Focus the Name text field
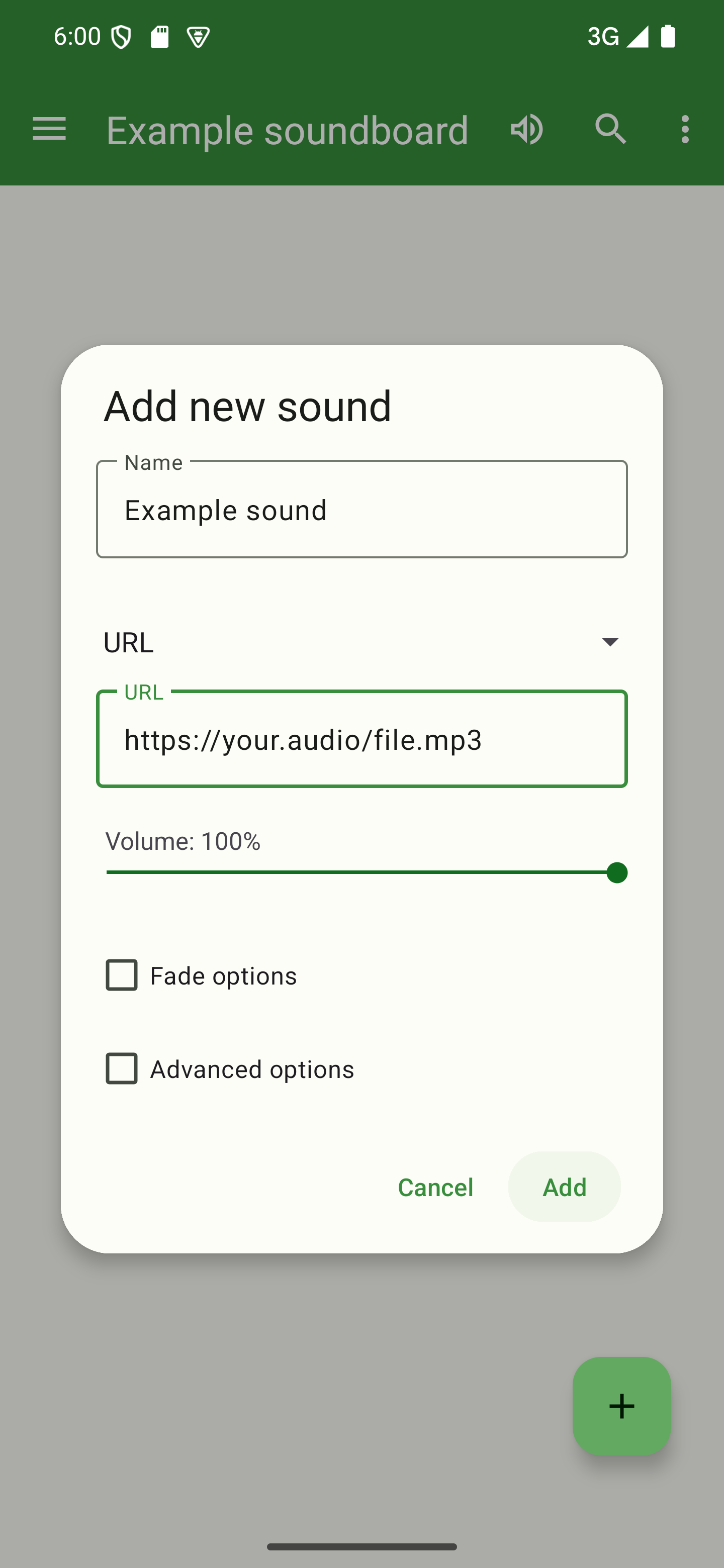 (x=361, y=510)
